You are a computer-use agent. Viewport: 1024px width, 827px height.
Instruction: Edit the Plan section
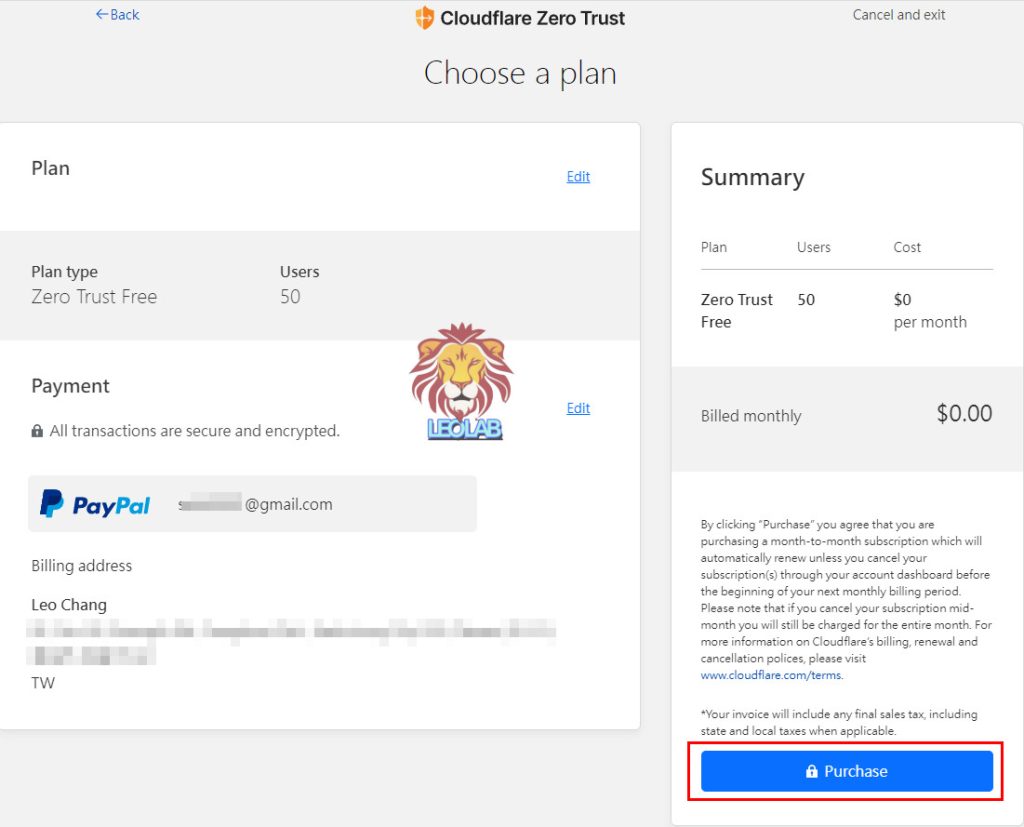coord(578,176)
